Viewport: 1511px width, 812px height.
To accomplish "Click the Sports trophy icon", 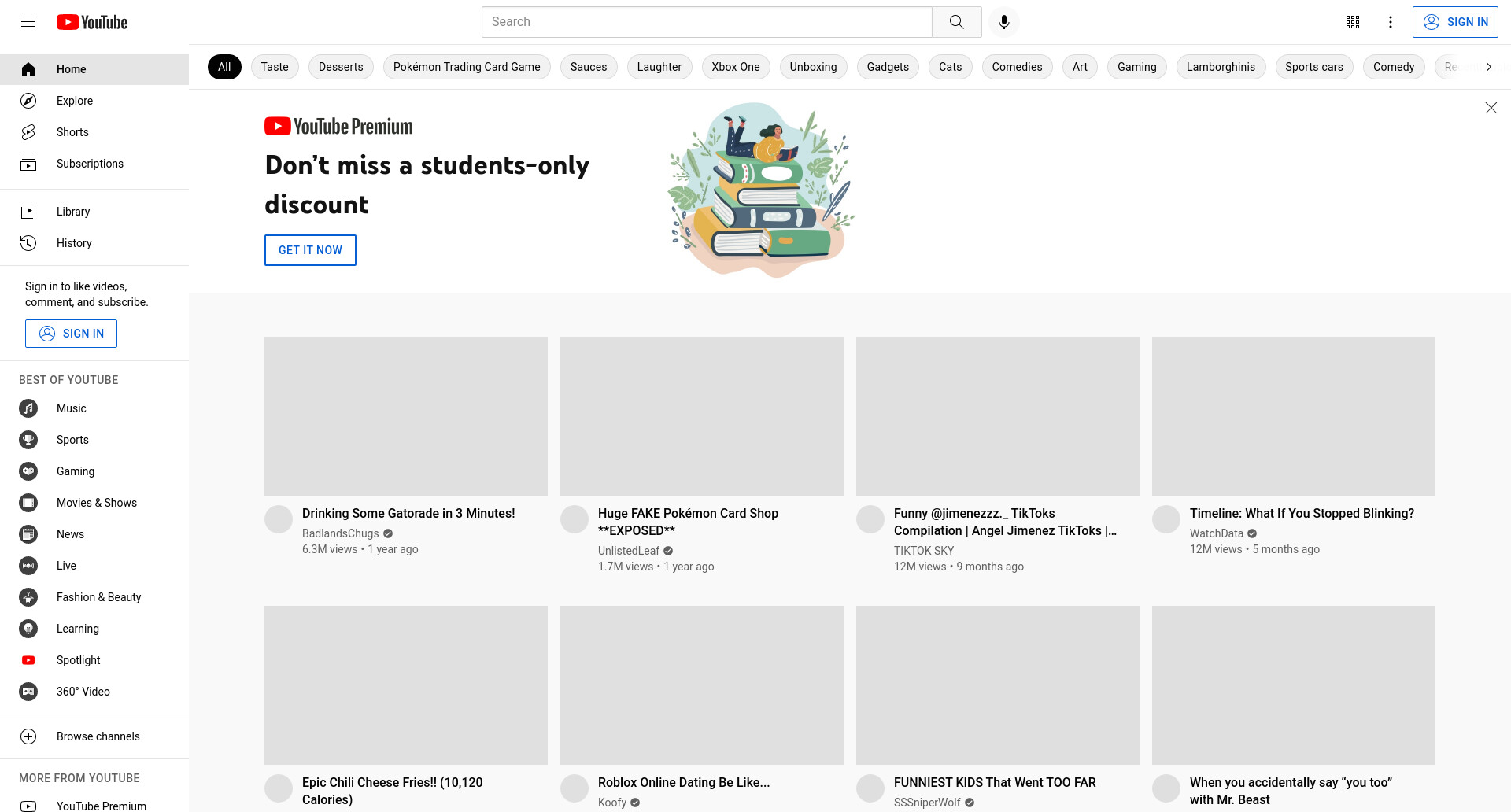I will coord(28,440).
